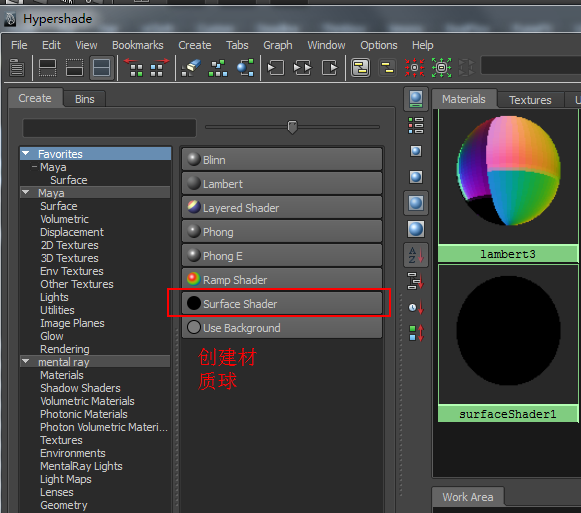Switch to the Bins tab
This screenshot has width=581, height=513.
click(84, 99)
